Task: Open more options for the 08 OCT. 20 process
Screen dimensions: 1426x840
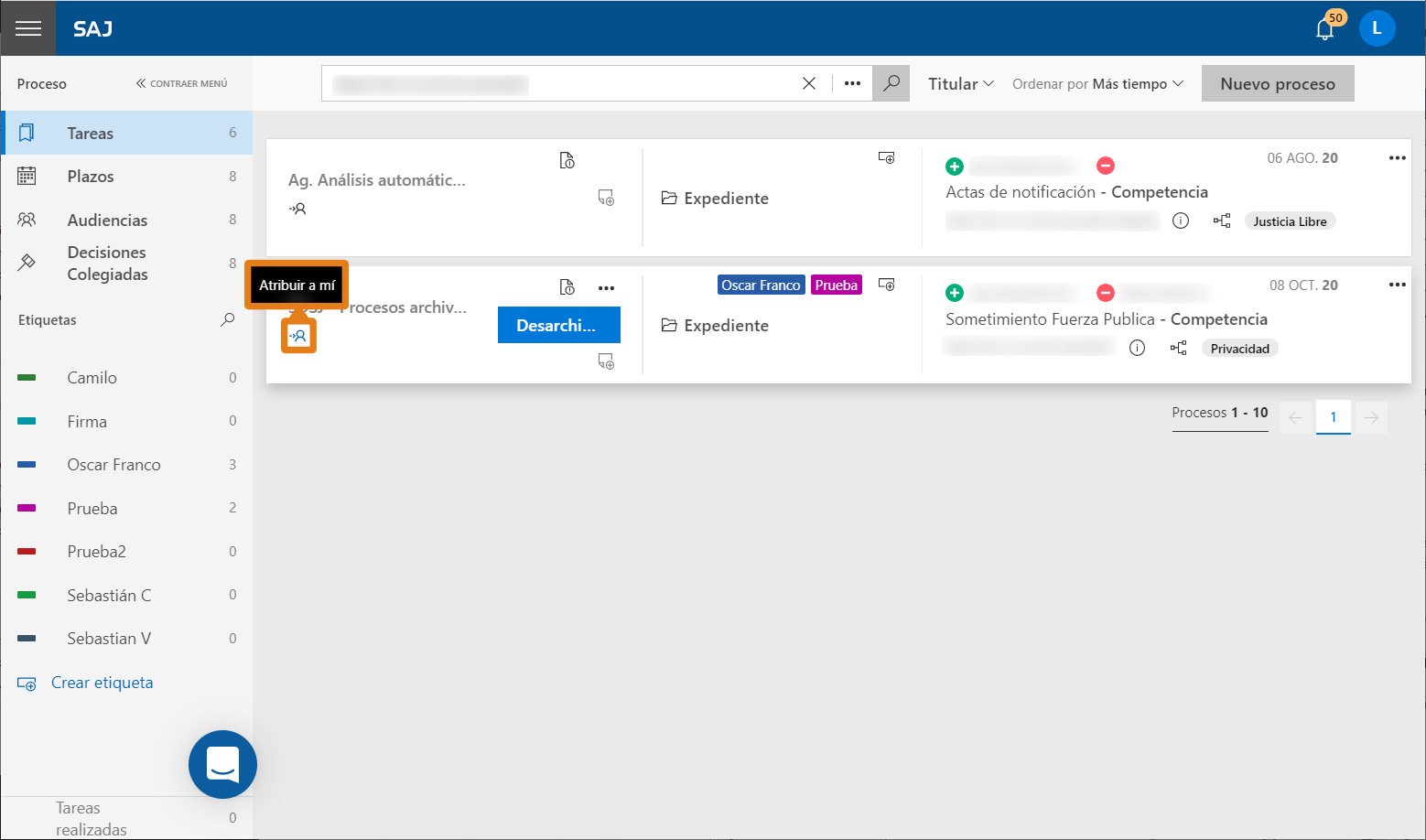Action: point(1397,285)
